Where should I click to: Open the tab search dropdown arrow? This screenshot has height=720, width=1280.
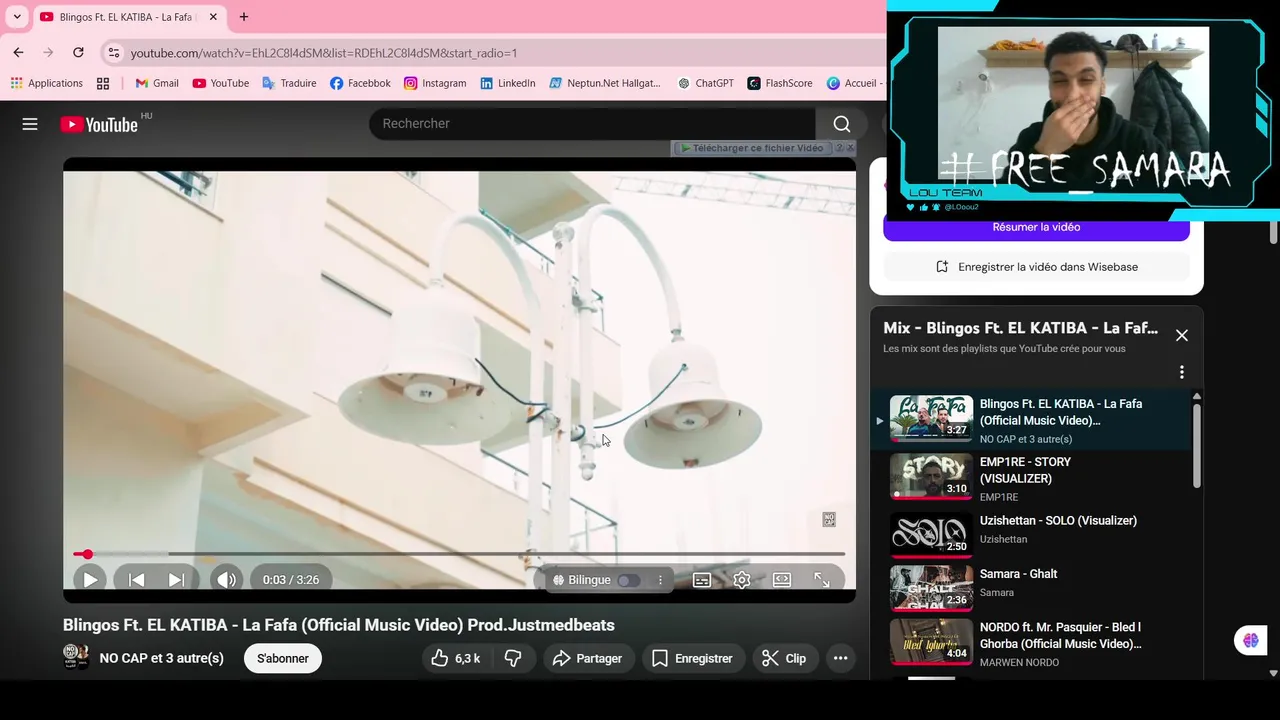click(x=17, y=17)
